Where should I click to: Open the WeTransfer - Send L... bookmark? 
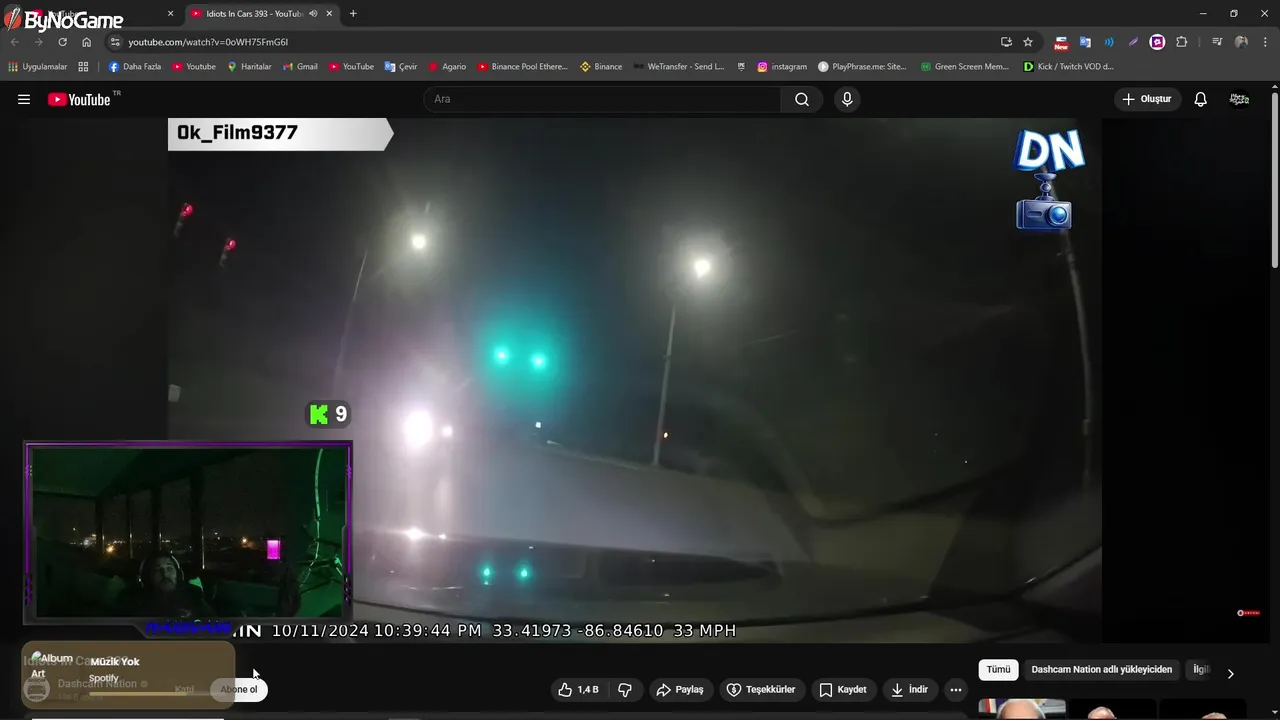678,67
